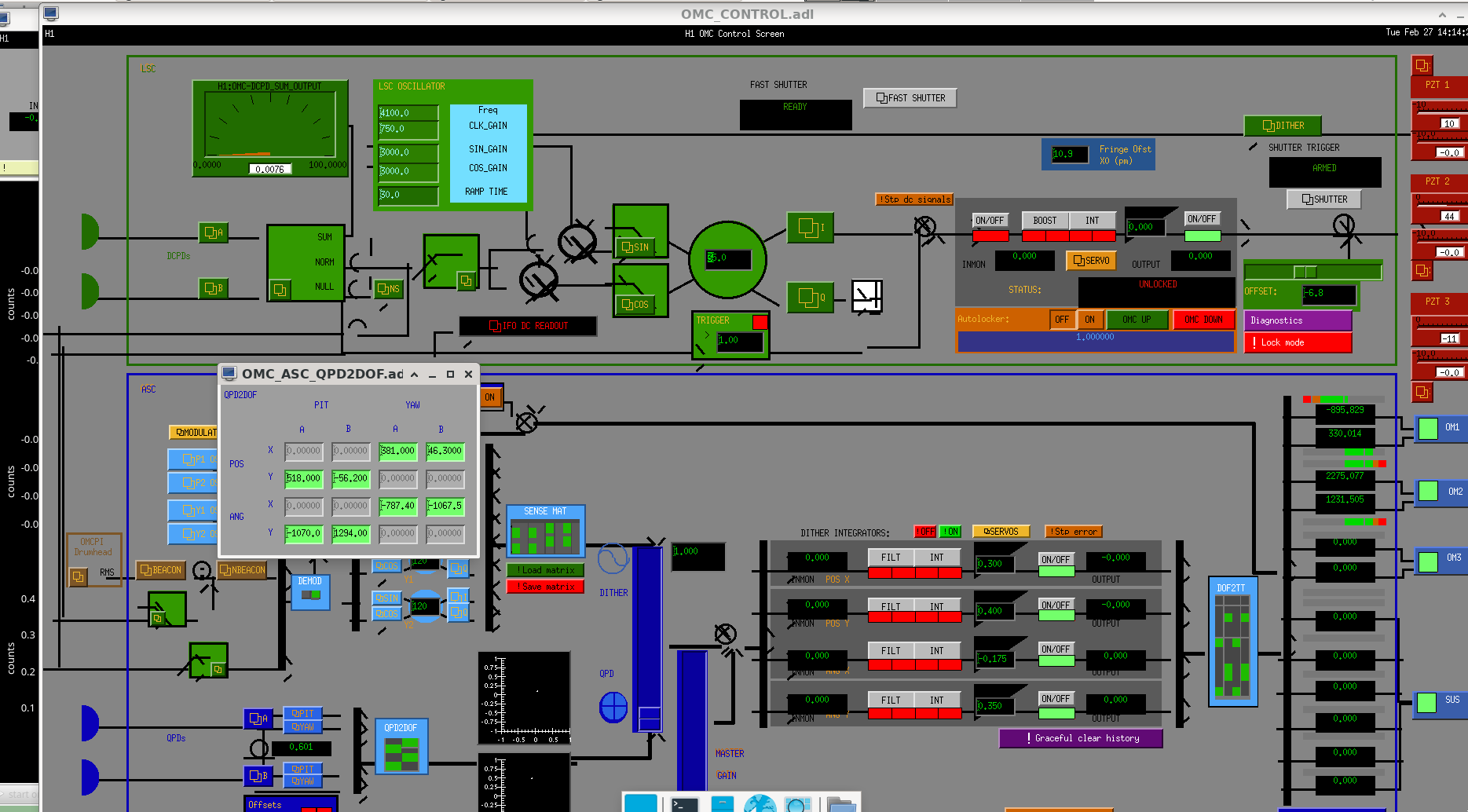1468x812 pixels.
Task: Open the DCPD B related display icon
Action: click(x=214, y=288)
